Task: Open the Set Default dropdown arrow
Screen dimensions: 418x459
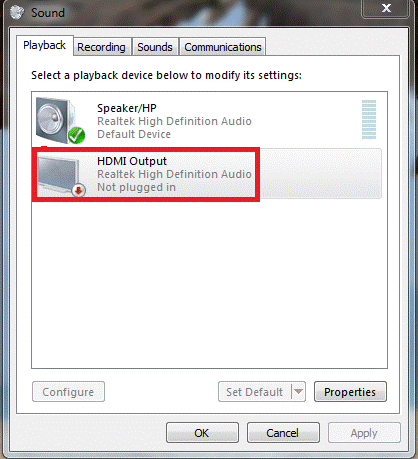Action: (298, 391)
